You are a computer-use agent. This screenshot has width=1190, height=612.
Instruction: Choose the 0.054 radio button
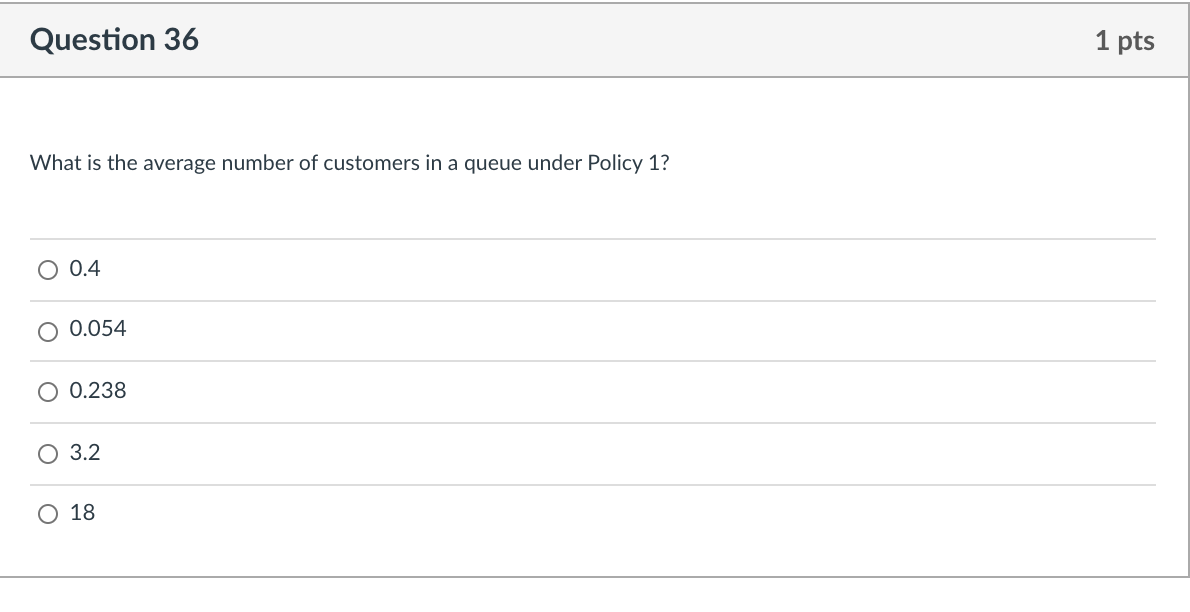point(48,332)
